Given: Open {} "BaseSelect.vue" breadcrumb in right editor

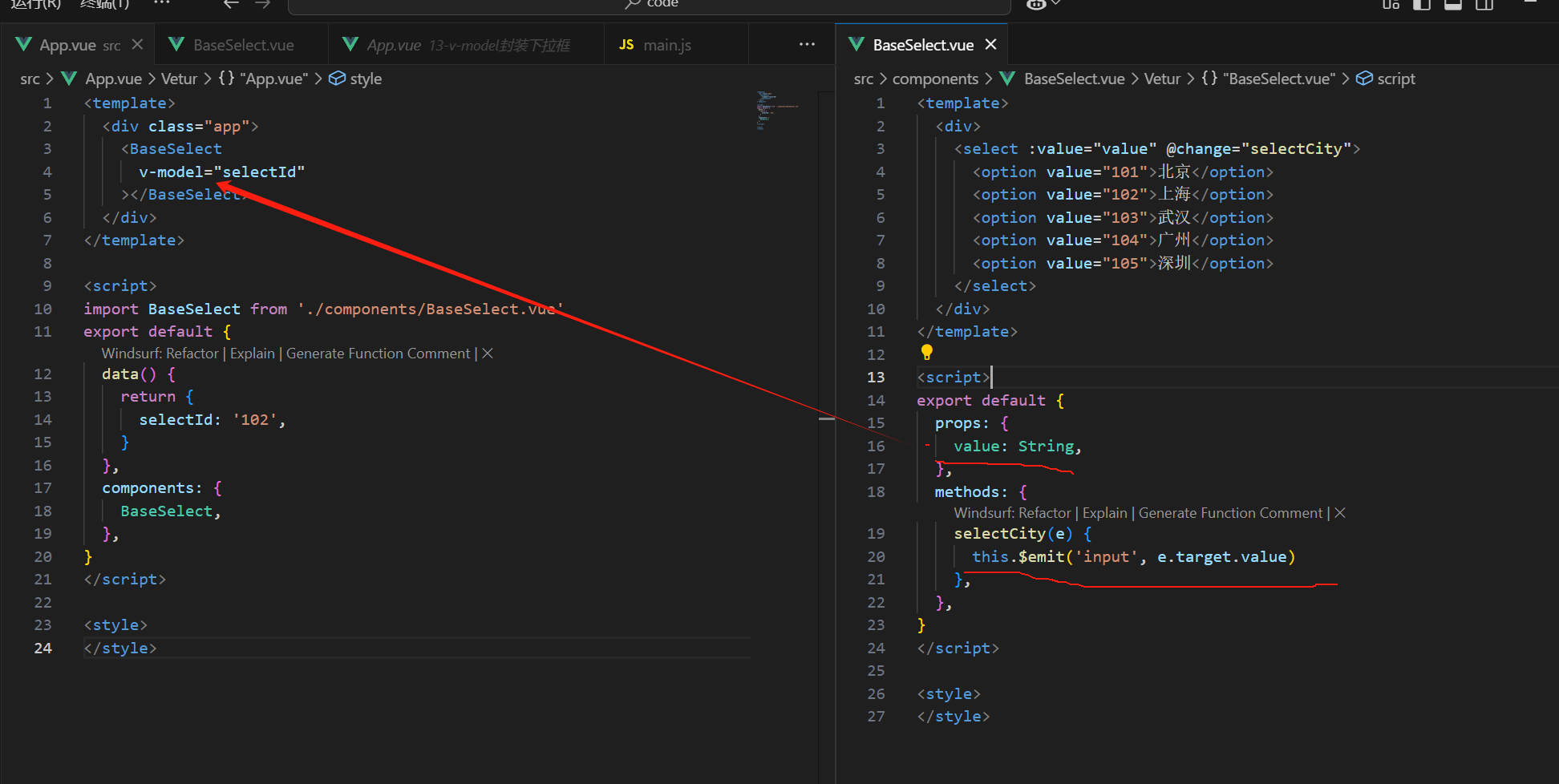Looking at the screenshot, I should (x=1269, y=79).
